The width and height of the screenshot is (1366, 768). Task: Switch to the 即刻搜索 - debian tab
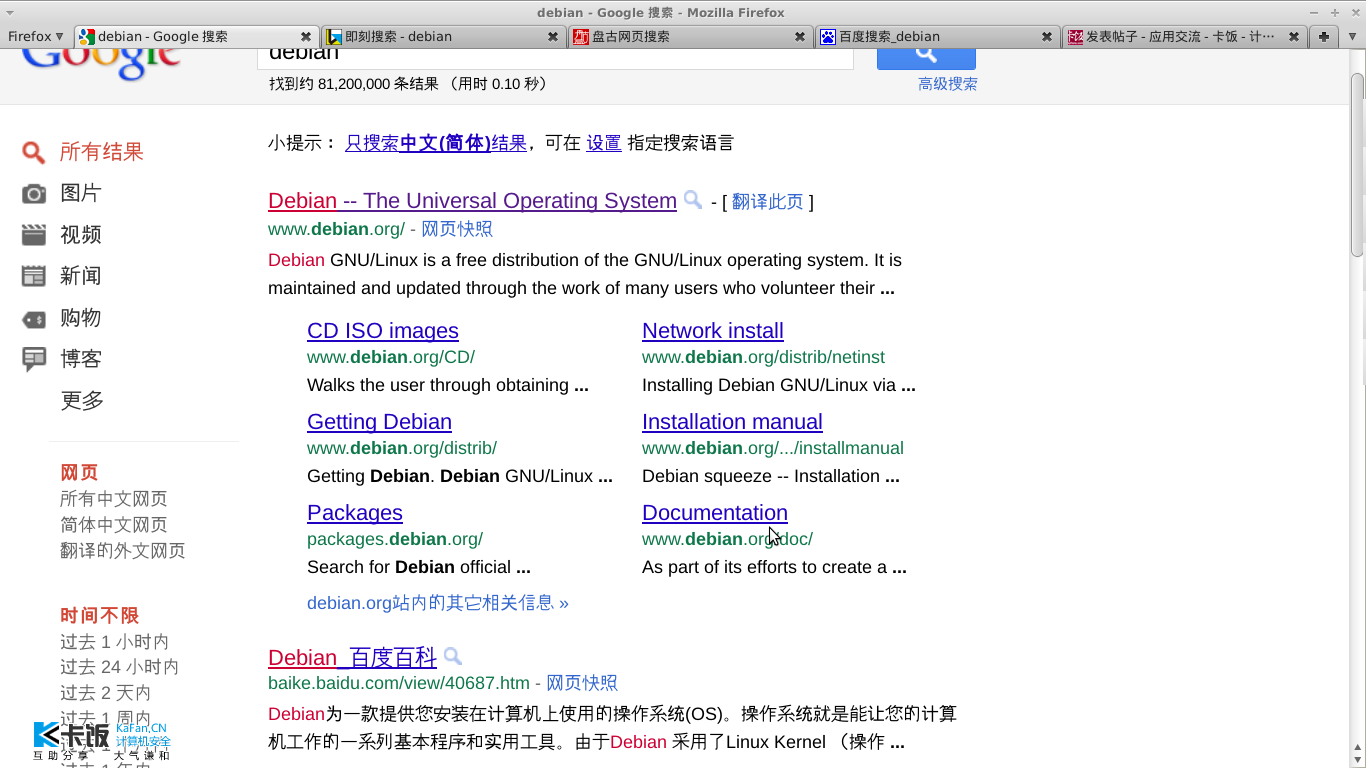coord(444,36)
